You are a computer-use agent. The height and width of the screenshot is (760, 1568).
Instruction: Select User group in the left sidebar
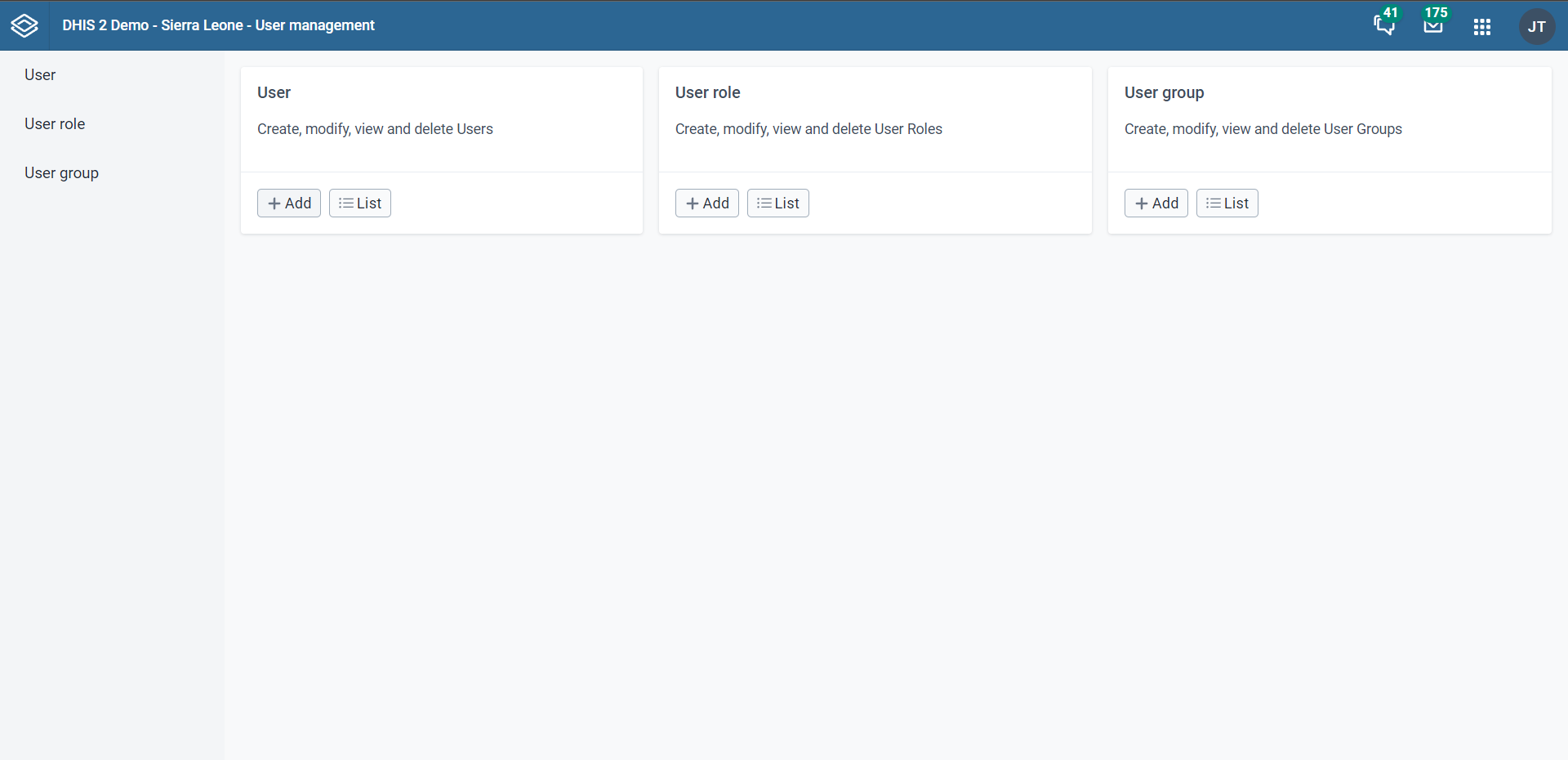[x=61, y=173]
